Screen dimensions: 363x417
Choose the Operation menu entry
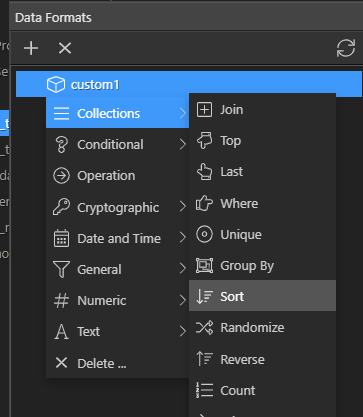117,176
